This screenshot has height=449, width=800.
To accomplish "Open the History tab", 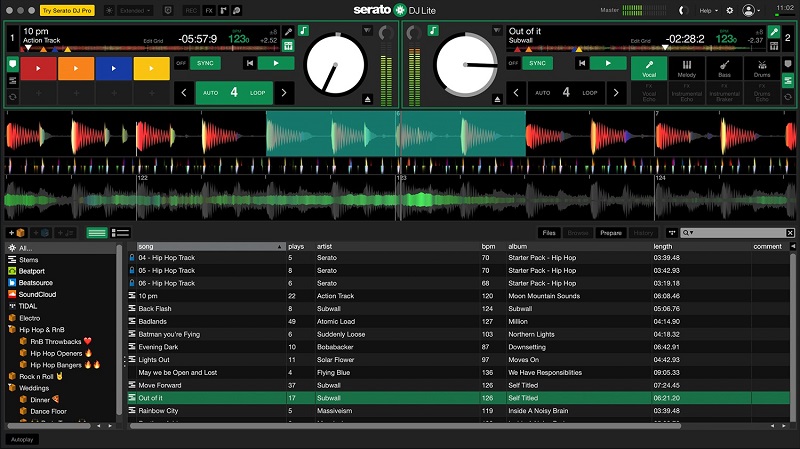I will pyautogui.click(x=643, y=233).
